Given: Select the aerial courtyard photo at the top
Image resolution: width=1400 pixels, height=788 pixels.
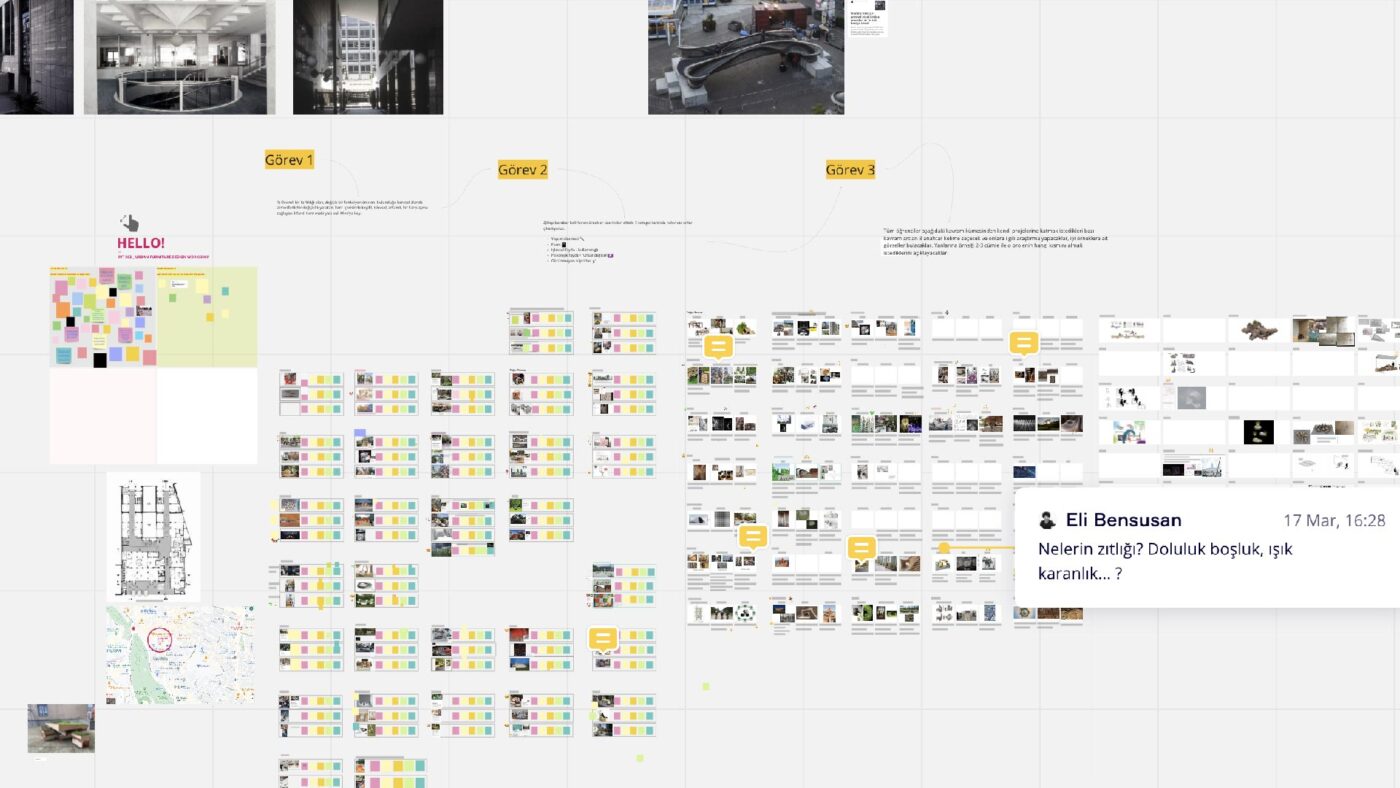Looking at the screenshot, I should click(x=744, y=57).
